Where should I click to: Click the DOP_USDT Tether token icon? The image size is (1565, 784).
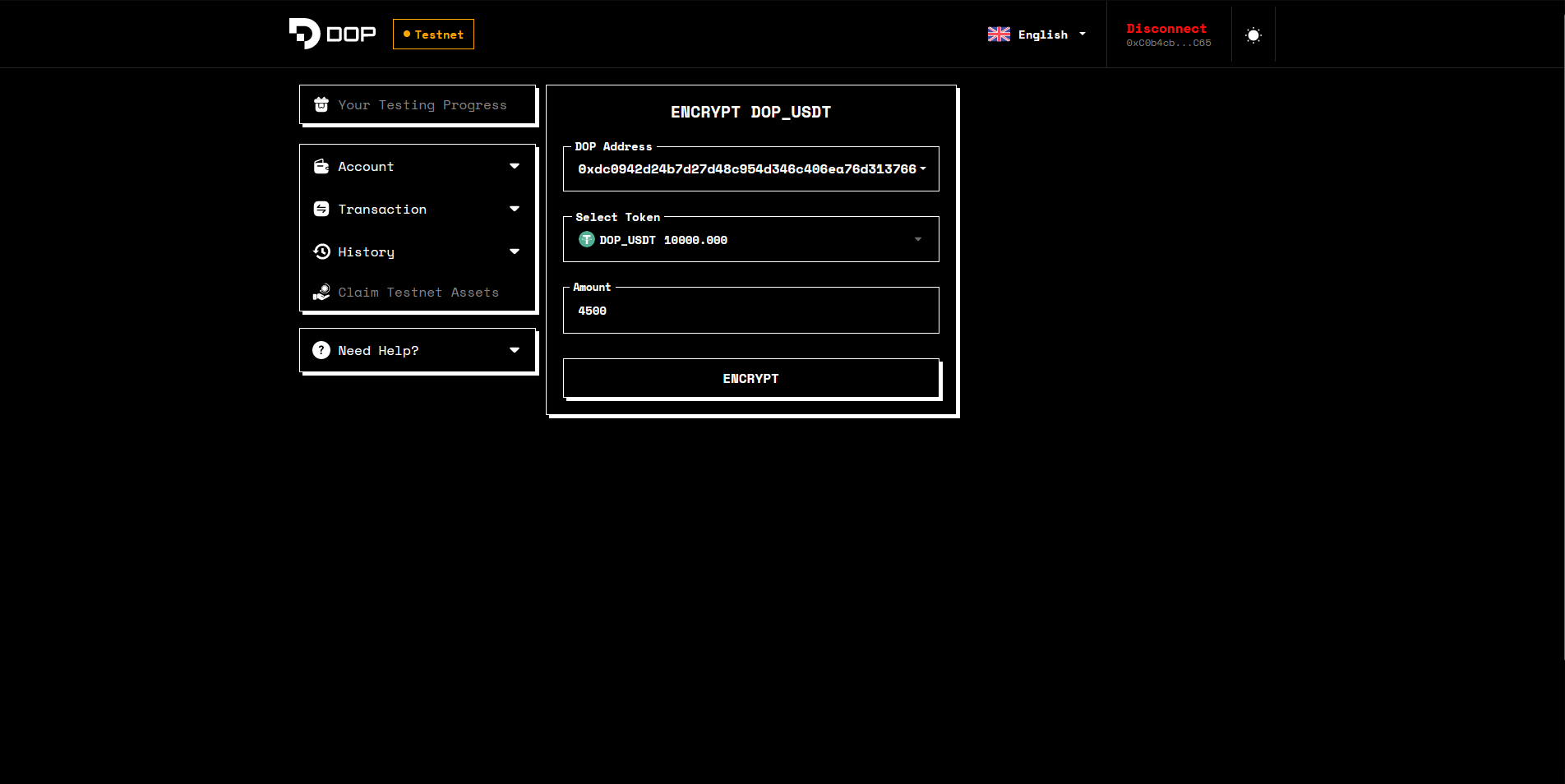point(587,240)
